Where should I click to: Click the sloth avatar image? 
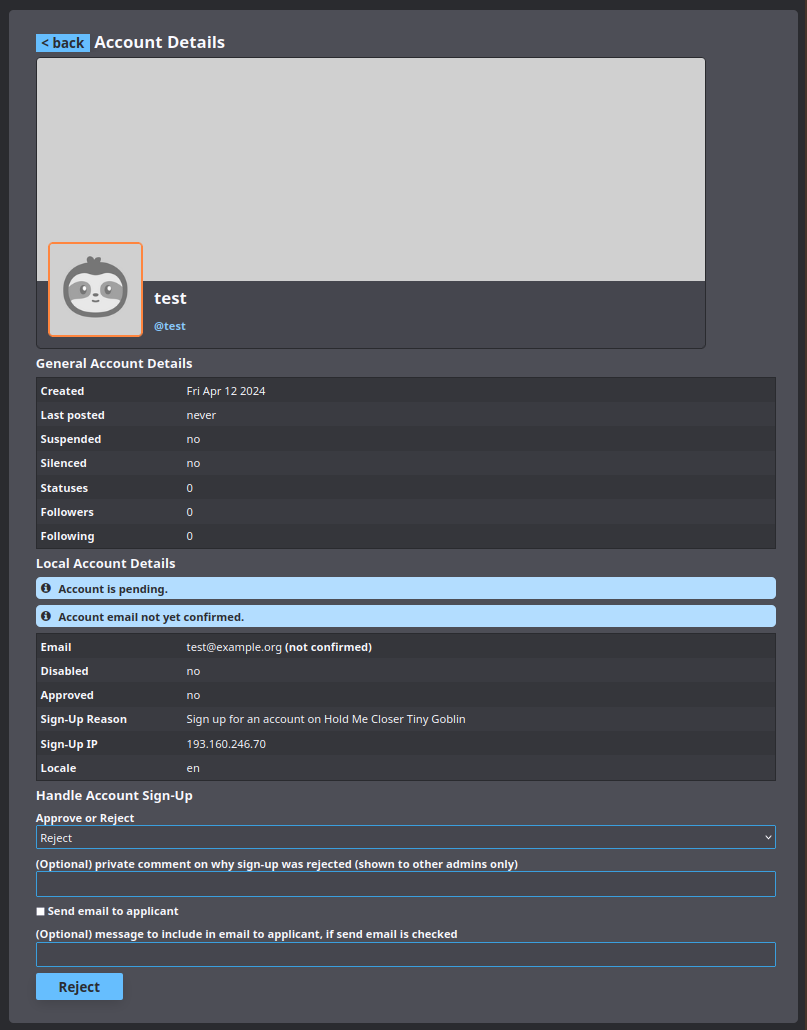coord(95,288)
